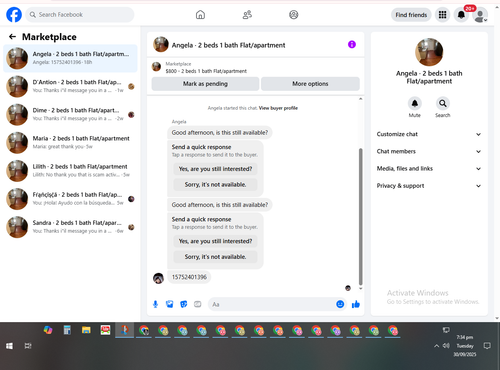Show hidden system tray icons
The height and width of the screenshot is (370, 500).
(436, 346)
